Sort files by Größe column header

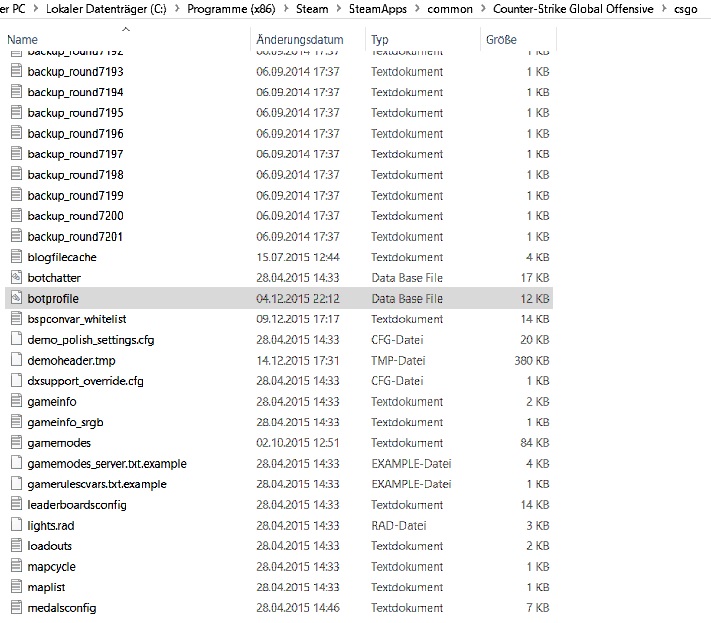point(501,39)
